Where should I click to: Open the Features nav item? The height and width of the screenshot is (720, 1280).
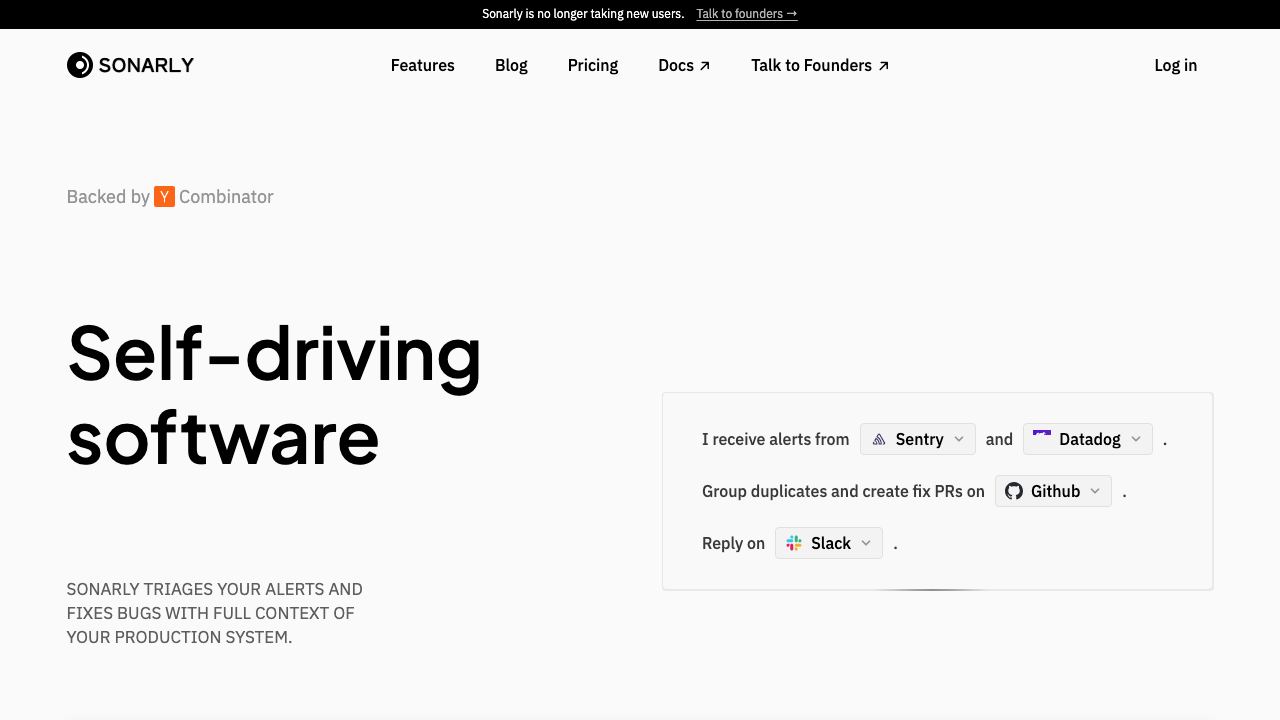[x=423, y=65]
